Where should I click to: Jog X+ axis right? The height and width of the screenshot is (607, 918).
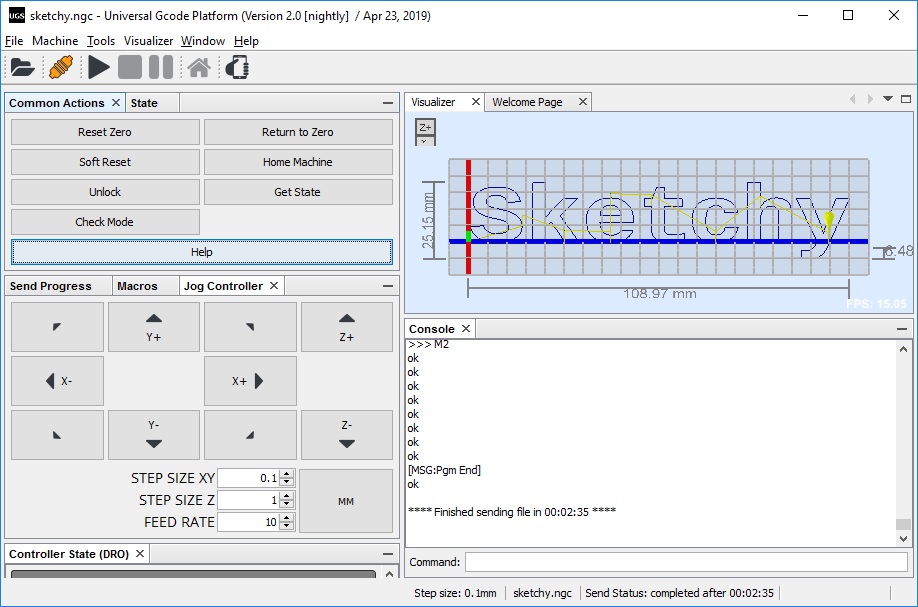[x=250, y=381]
